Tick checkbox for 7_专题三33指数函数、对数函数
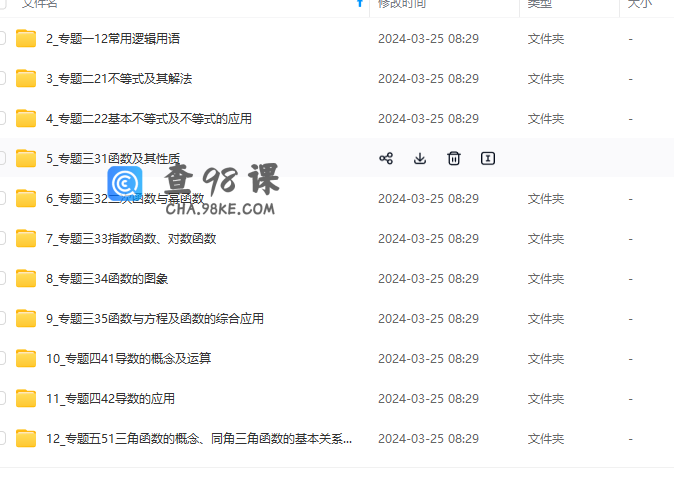This screenshot has width=674, height=481. (2, 238)
